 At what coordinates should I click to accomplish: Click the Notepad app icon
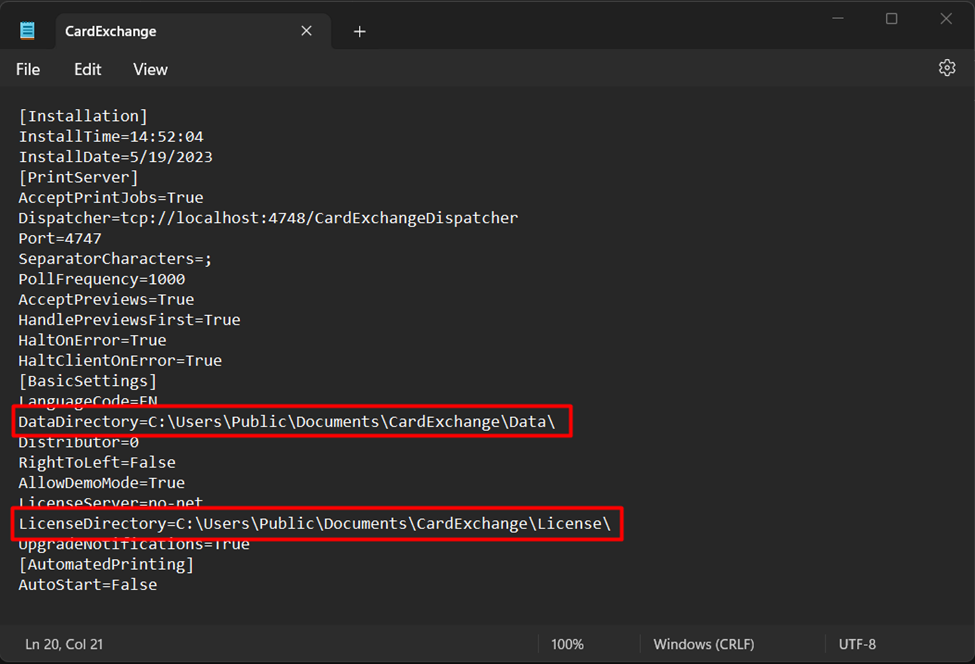pyautogui.click(x=27, y=30)
